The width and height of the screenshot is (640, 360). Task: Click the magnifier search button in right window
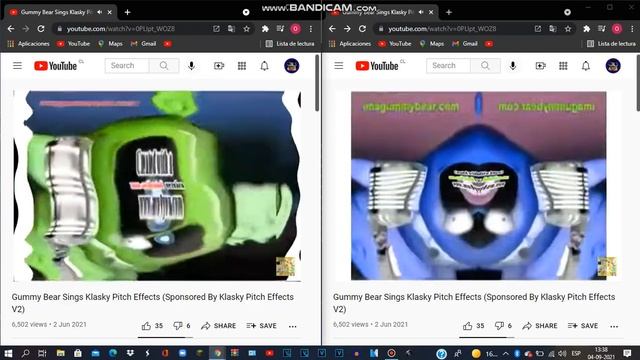[485, 66]
